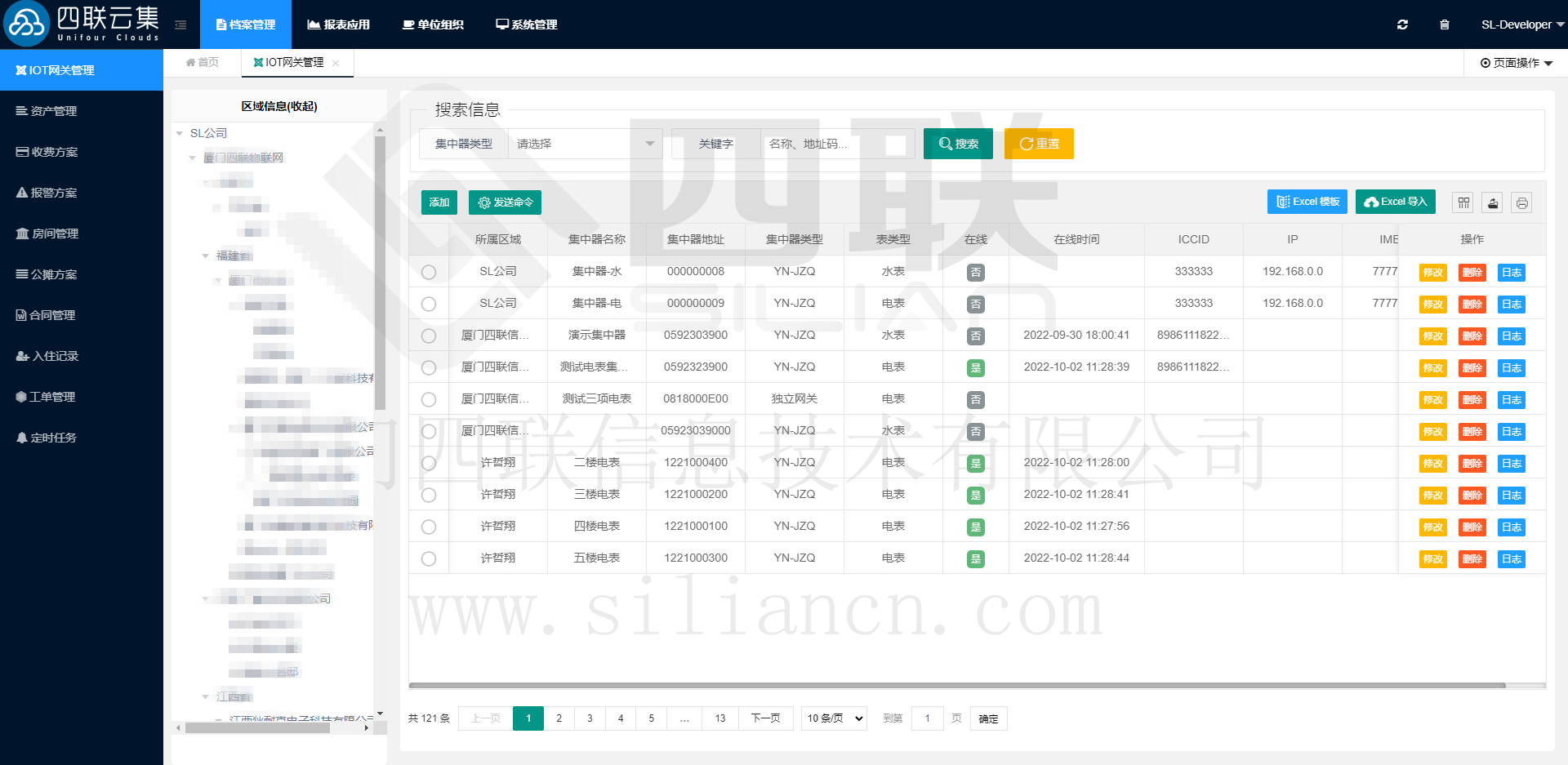This screenshot has height=765, width=1568.
Task: Collapse the 区域信息(收起) panel
Action: point(279,106)
